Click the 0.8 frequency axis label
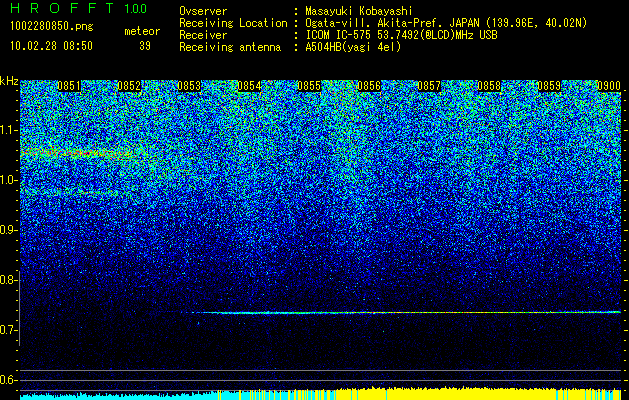This screenshot has width=629, height=400. pos(8,280)
